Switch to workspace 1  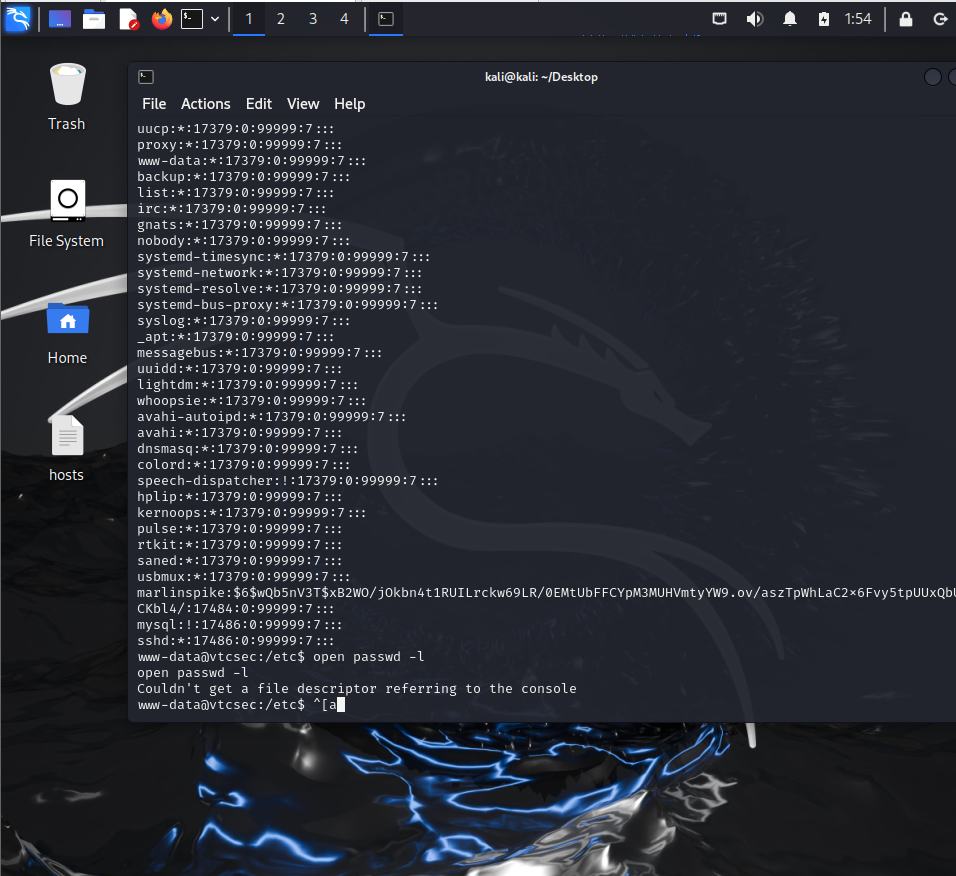(249, 19)
